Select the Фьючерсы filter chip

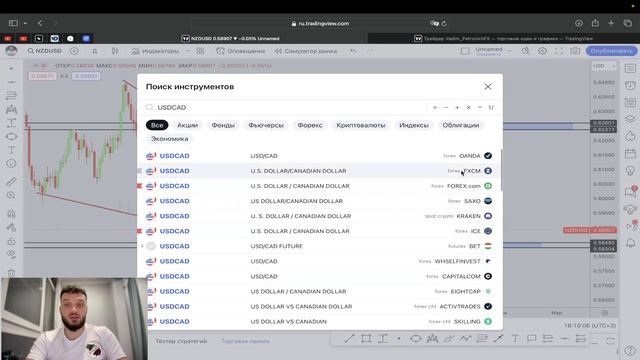pos(266,125)
